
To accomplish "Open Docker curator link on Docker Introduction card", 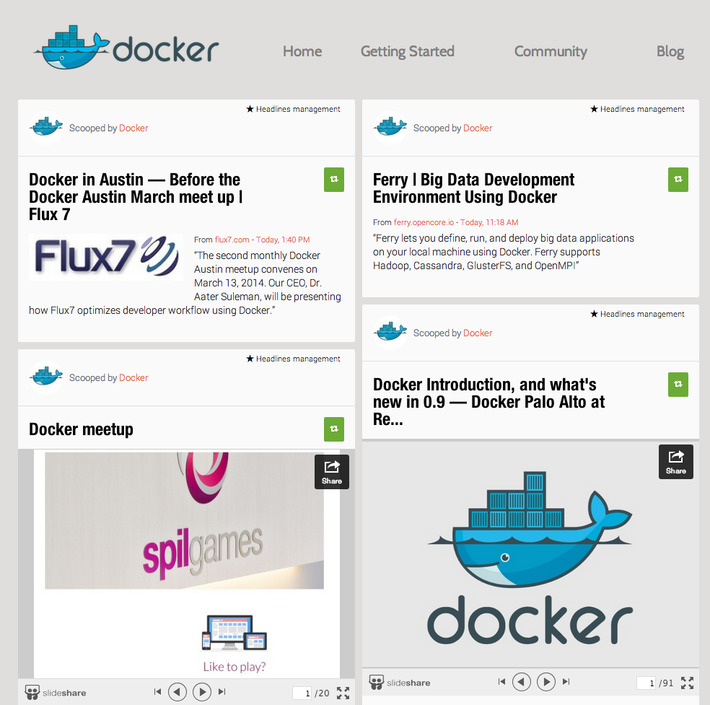I will pyautogui.click(x=477, y=333).
